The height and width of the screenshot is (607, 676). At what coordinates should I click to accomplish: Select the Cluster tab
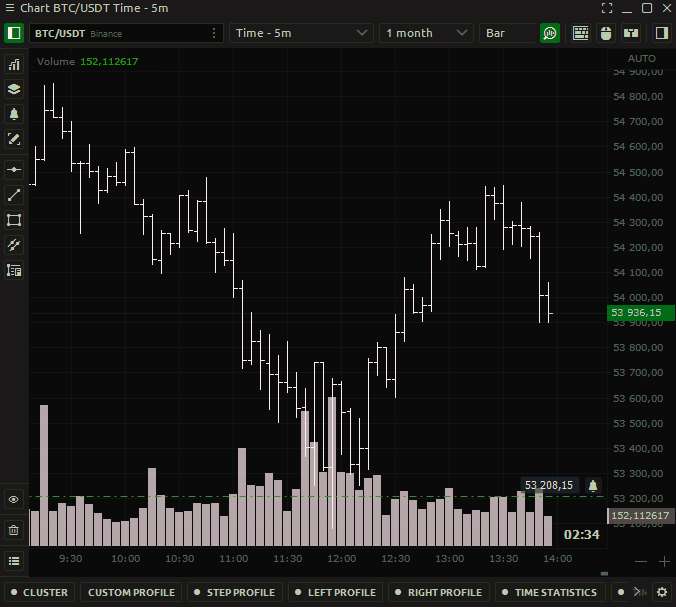coord(38,592)
